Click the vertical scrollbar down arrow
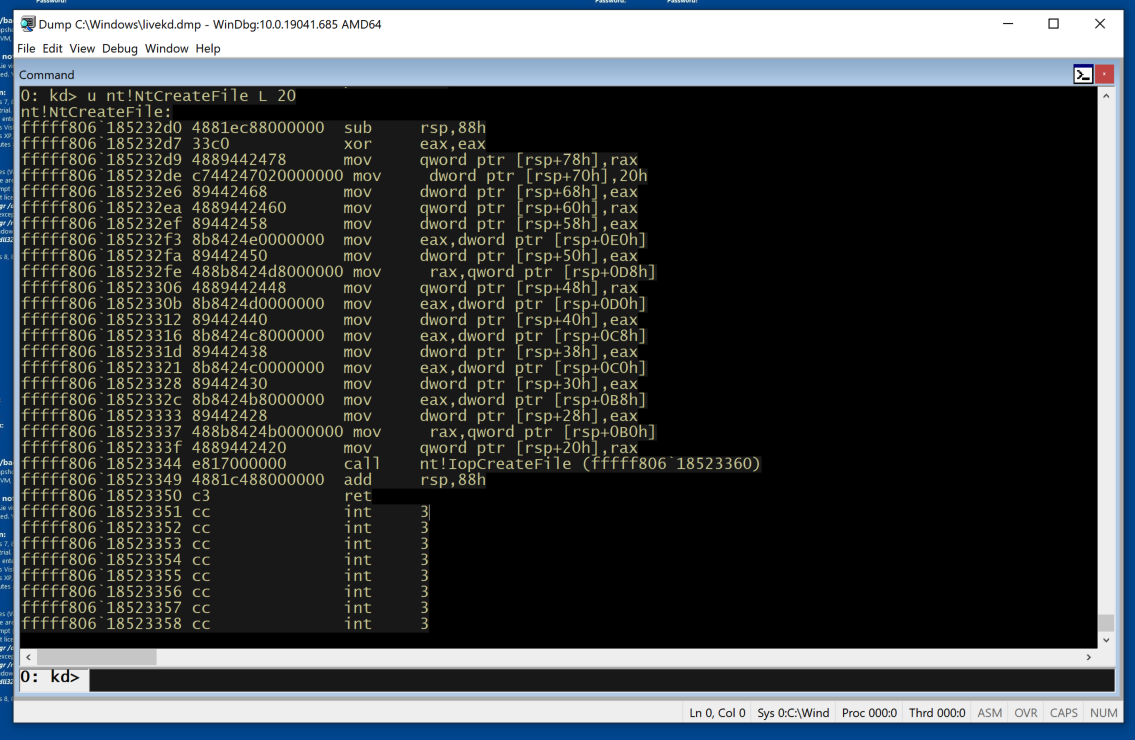The width and height of the screenshot is (1135, 740). [x=1106, y=640]
